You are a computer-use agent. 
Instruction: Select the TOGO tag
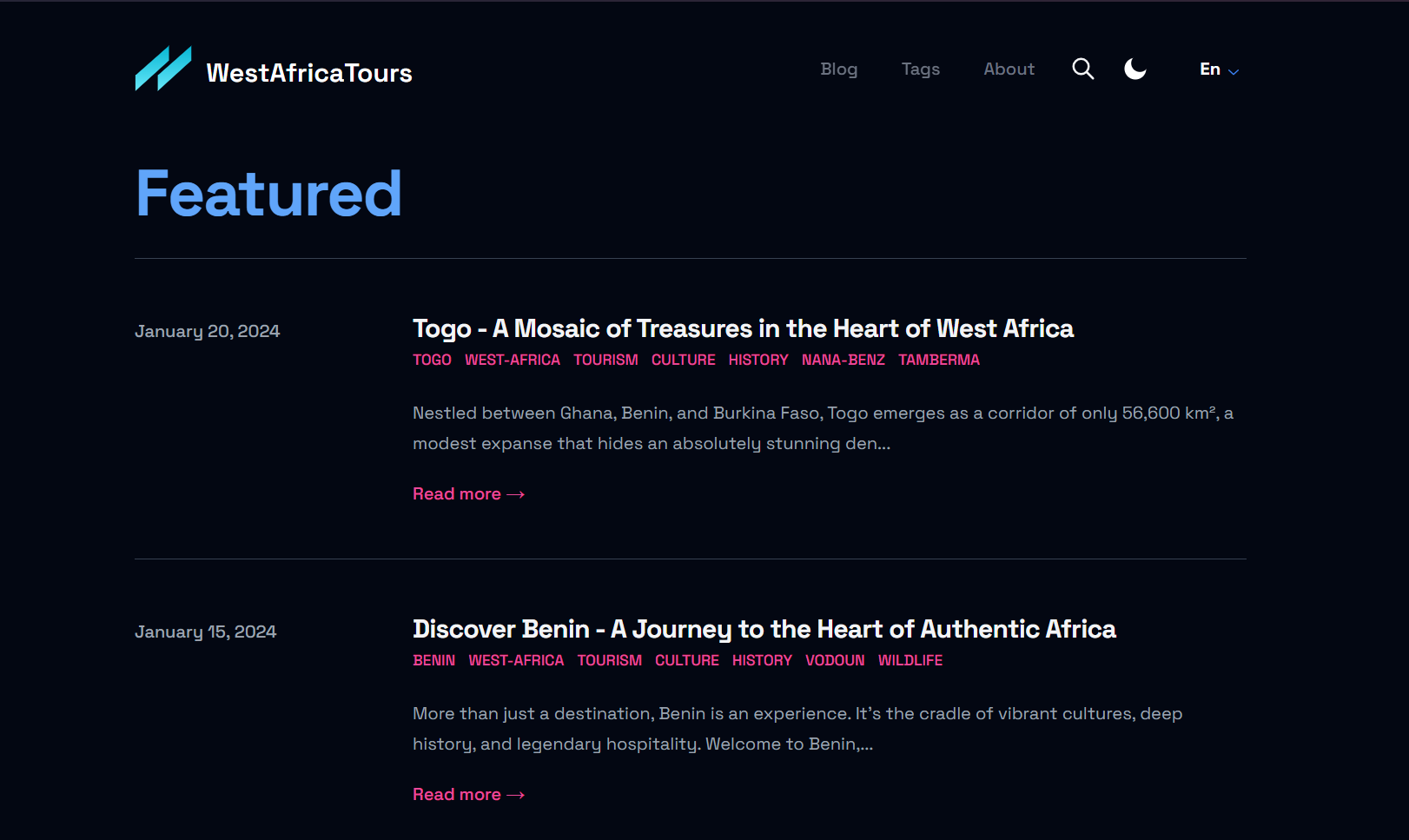(x=432, y=360)
